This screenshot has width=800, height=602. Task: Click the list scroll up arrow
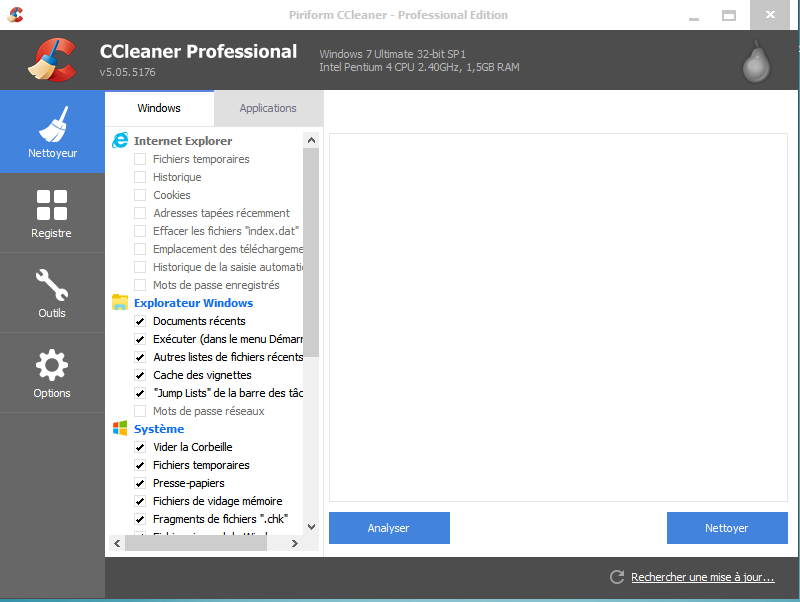pos(311,140)
